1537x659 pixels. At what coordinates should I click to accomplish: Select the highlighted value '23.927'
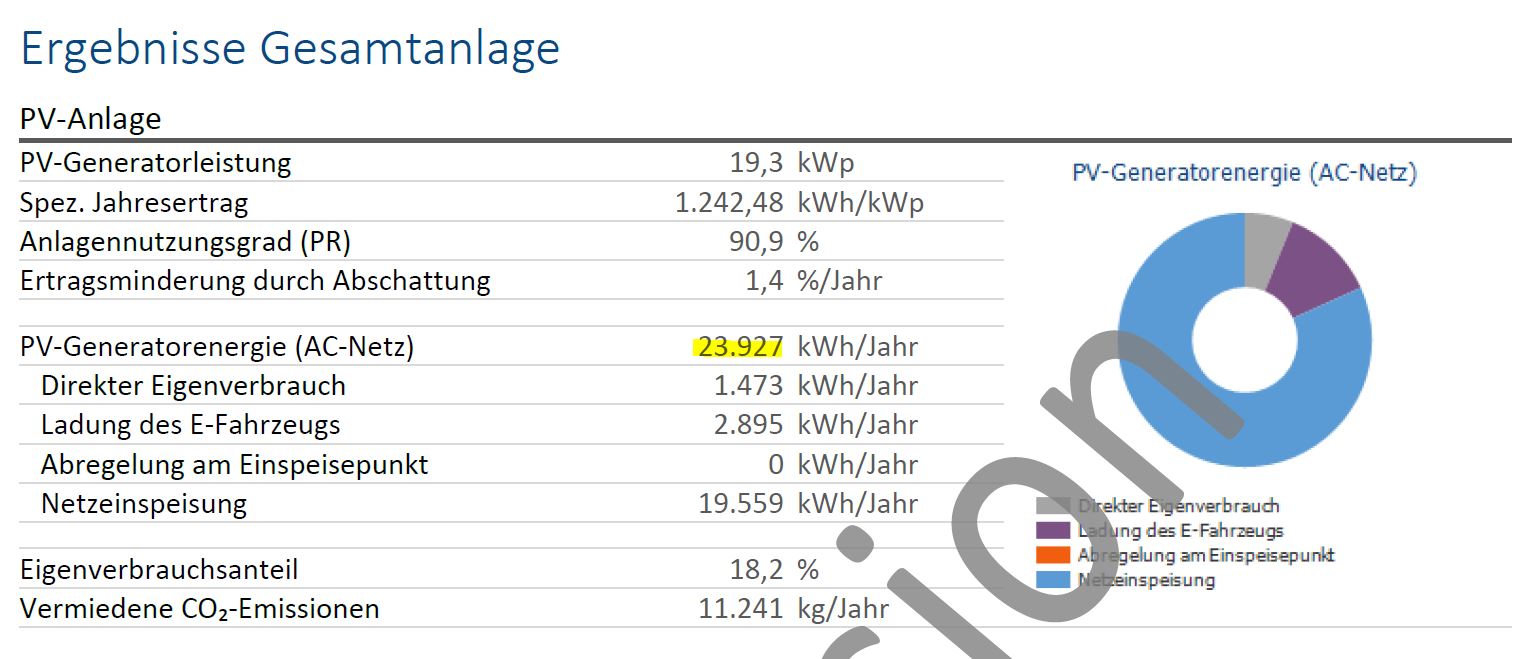tap(740, 347)
